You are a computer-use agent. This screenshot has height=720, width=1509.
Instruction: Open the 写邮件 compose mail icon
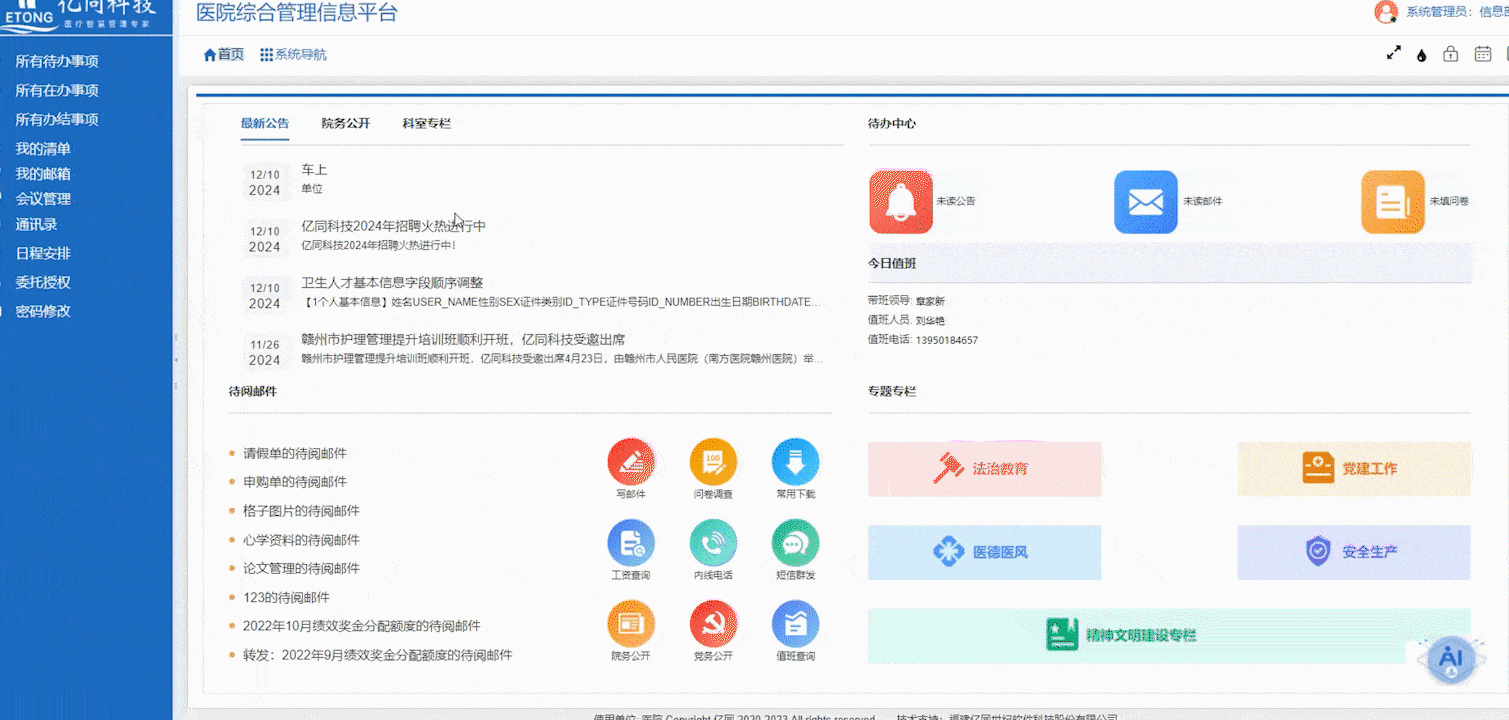point(631,462)
